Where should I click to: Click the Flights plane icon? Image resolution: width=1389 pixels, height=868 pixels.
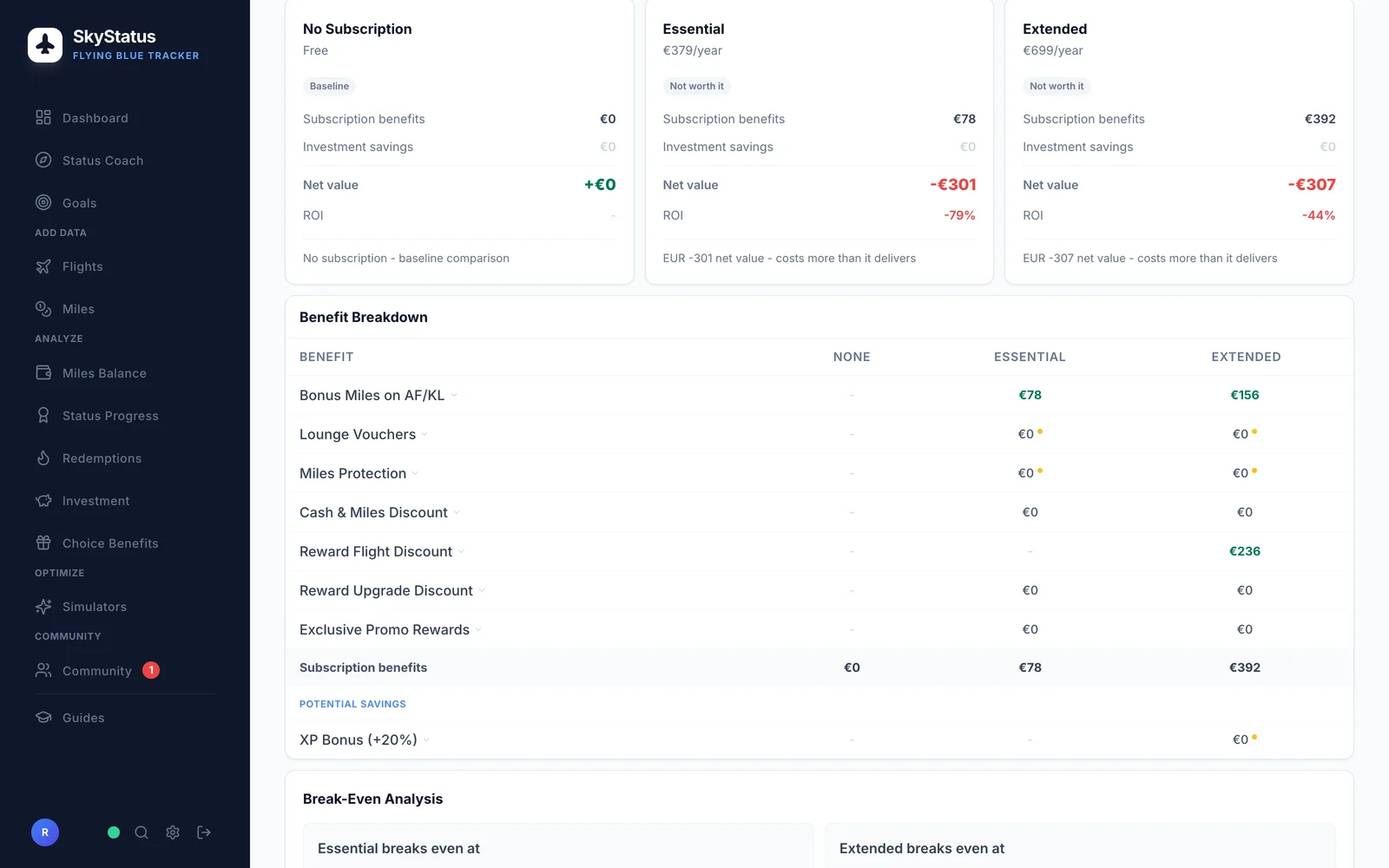point(43,266)
